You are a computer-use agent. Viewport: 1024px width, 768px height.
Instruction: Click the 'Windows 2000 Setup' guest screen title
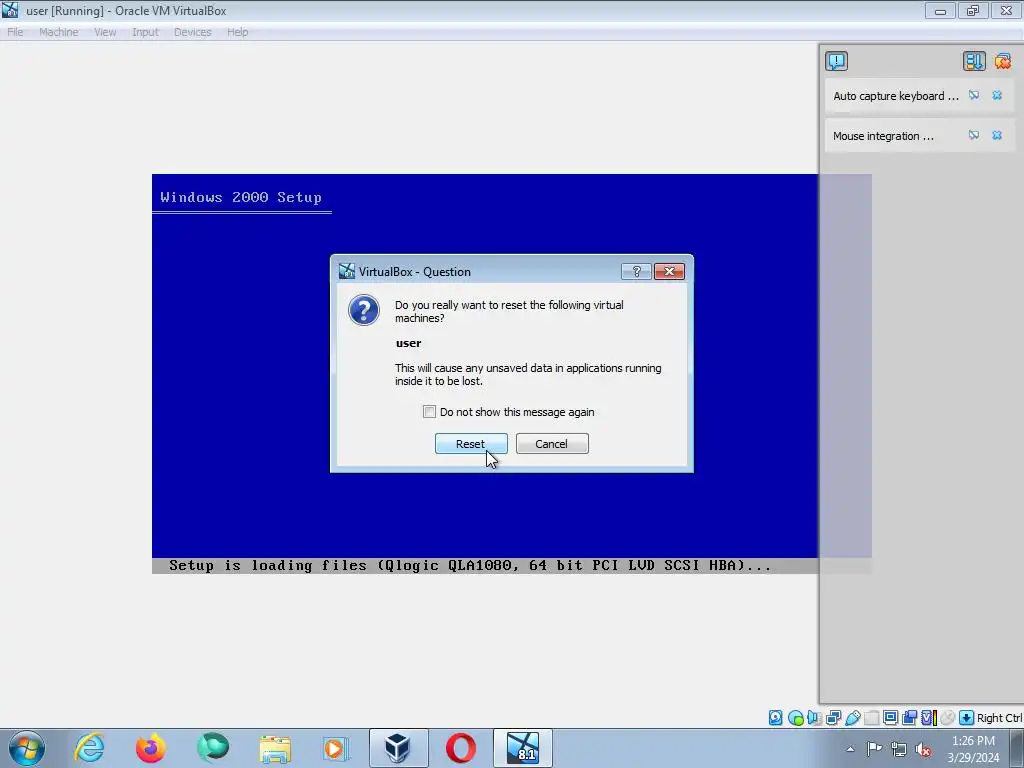[241, 197]
